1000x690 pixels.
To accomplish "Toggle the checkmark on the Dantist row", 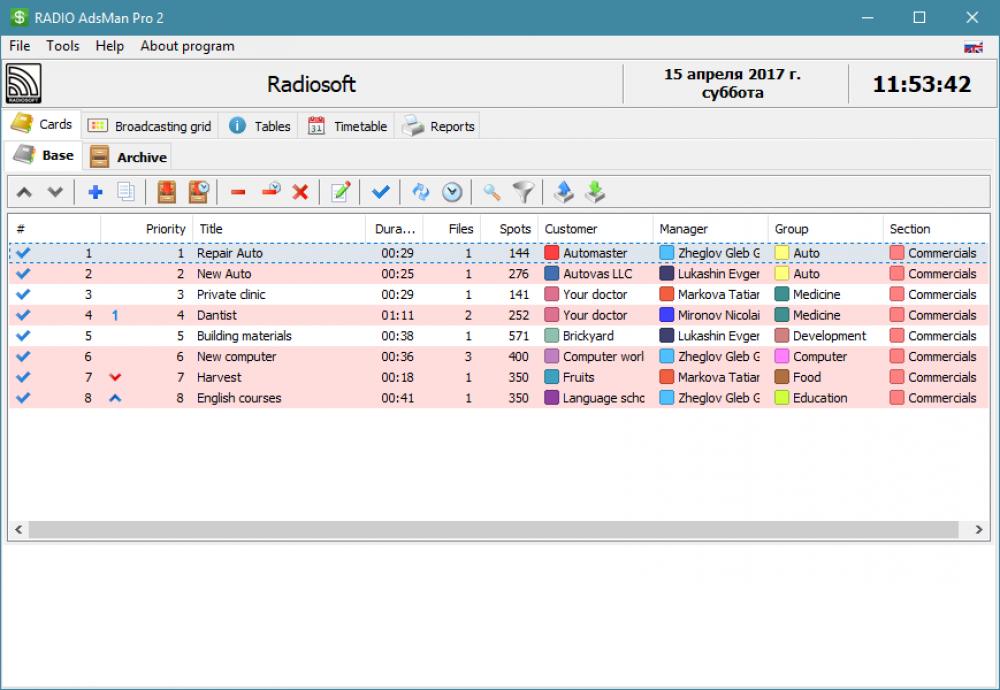I will point(23,315).
